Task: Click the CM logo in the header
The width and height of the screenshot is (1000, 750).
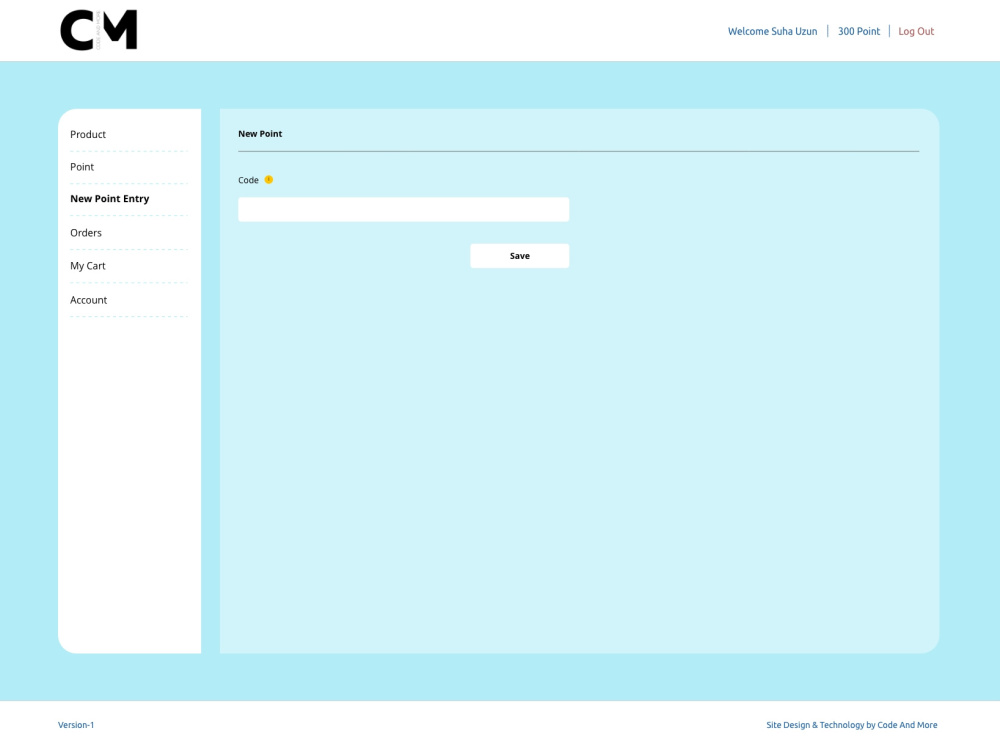Action: 99,30
